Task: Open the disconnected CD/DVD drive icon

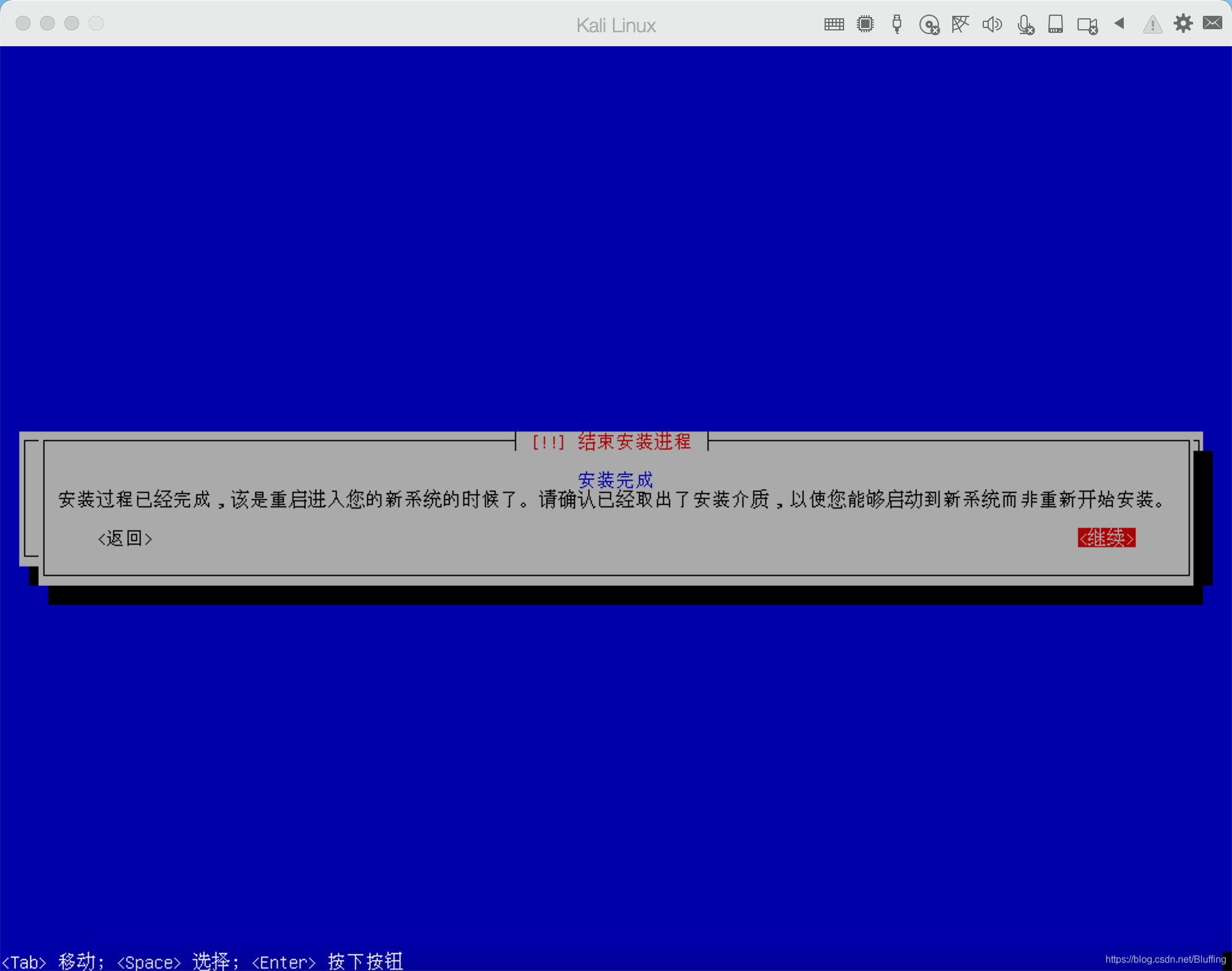Action: (929, 25)
